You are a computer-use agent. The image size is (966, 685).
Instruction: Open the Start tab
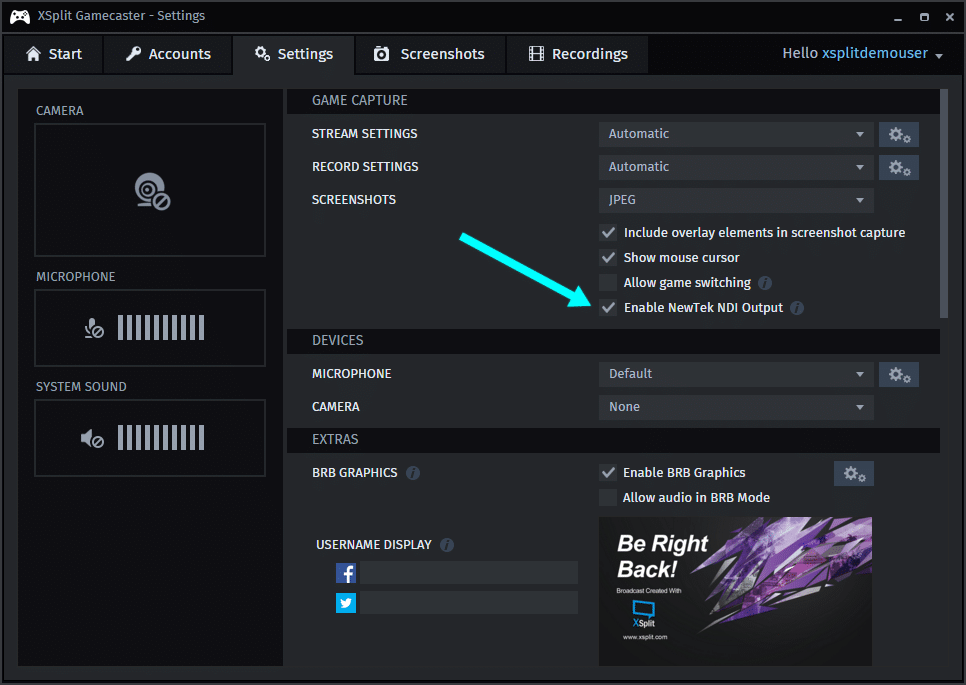click(54, 54)
